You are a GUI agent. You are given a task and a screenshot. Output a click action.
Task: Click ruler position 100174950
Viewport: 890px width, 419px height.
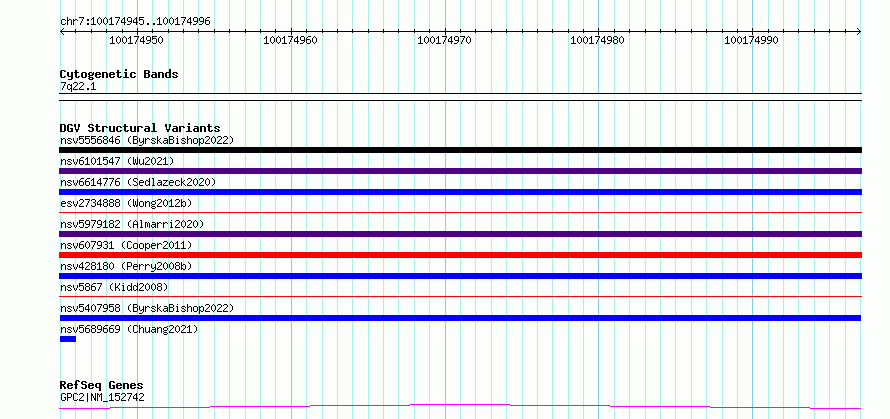[x=136, y=40]
